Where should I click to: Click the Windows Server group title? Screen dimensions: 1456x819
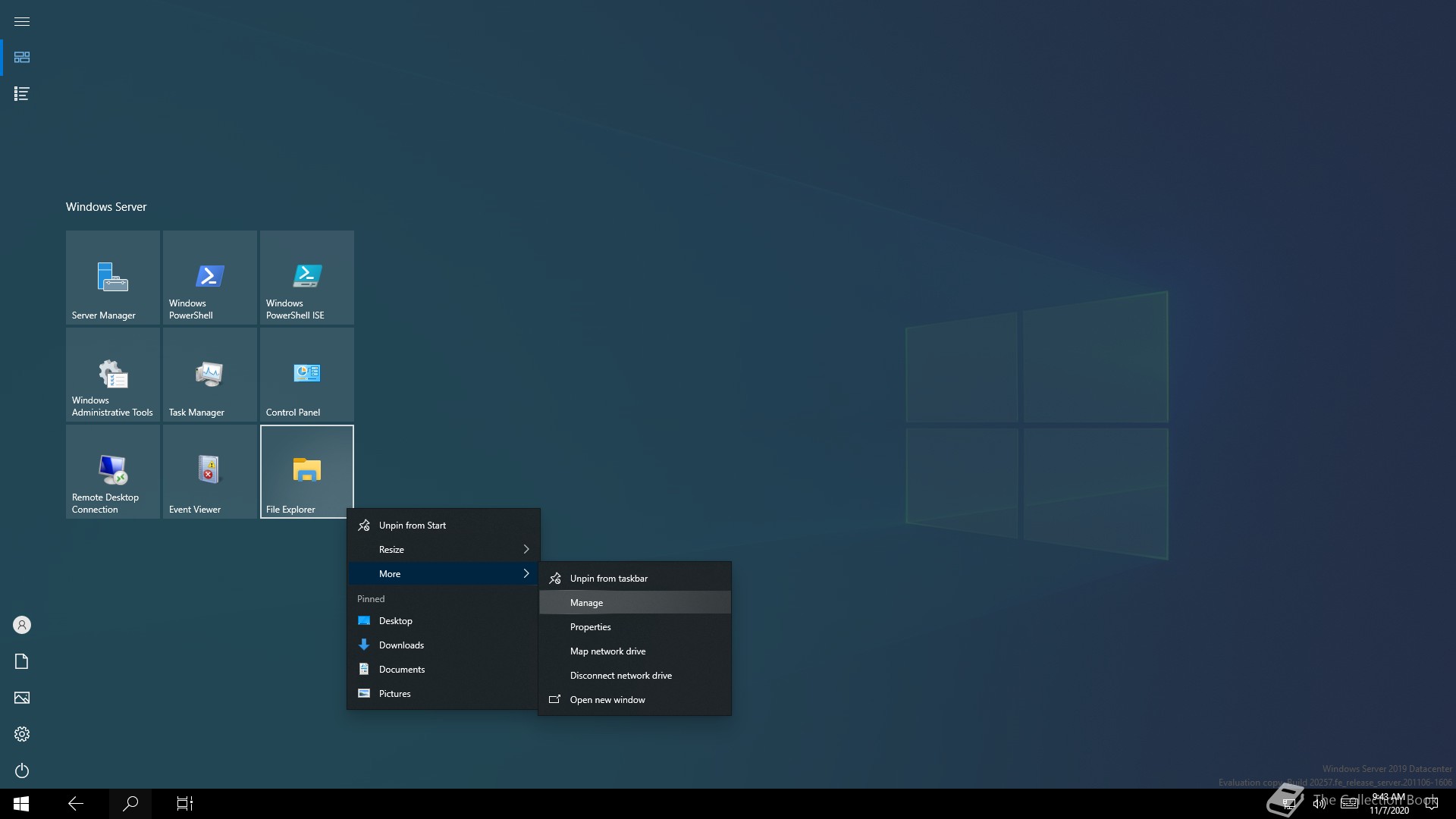pyautogui.click(x=106, y=207)
